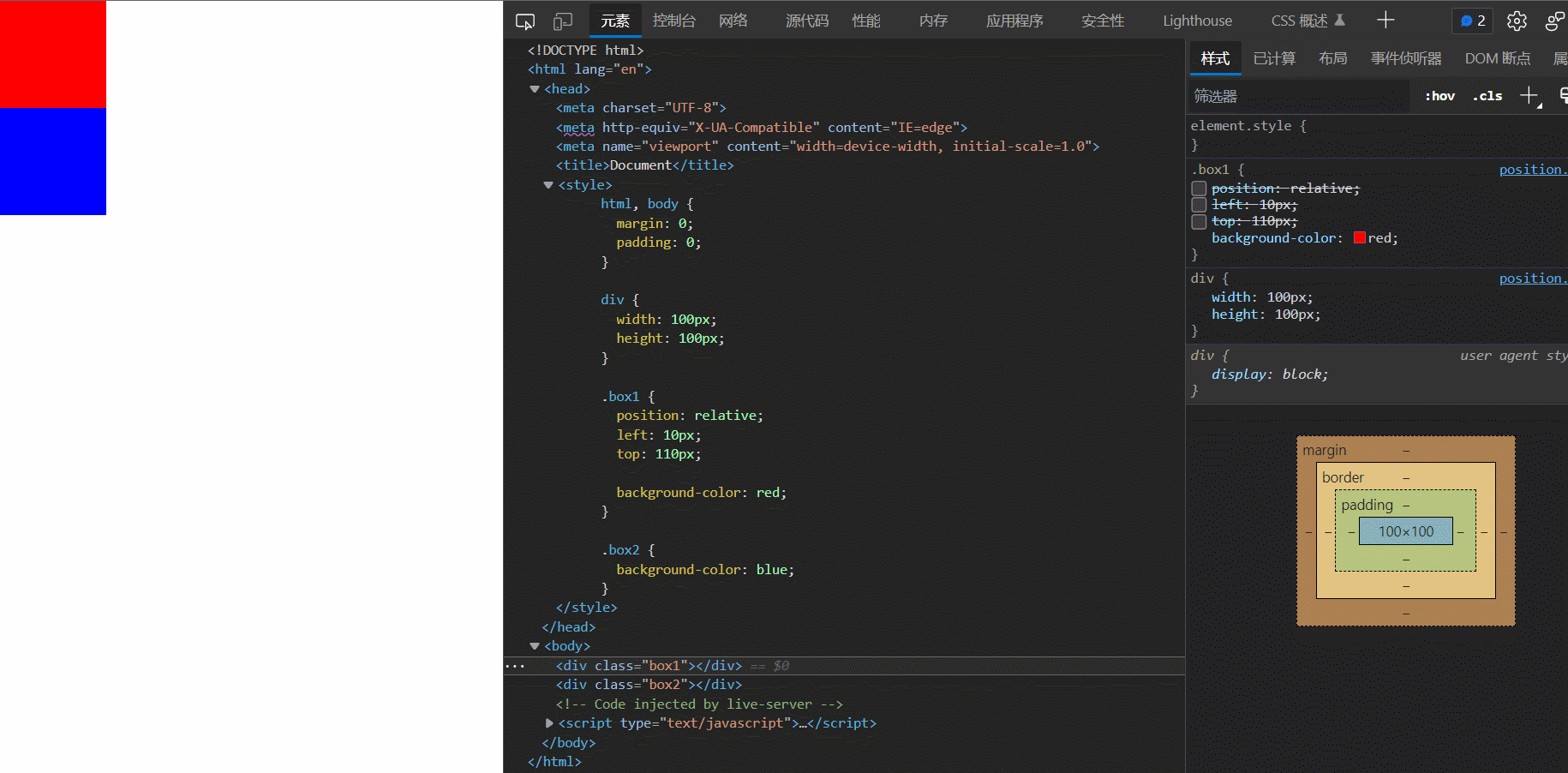Open the DOM 断点 sidebar tab
Screen dimensions: 1568x773
point(1498,58)
